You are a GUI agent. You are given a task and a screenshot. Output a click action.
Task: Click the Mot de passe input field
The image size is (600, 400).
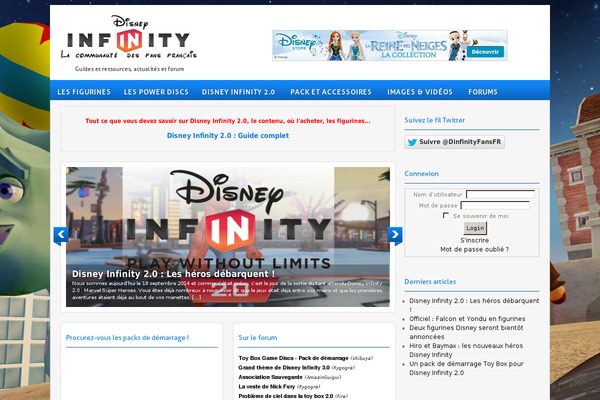click(495, 206)
